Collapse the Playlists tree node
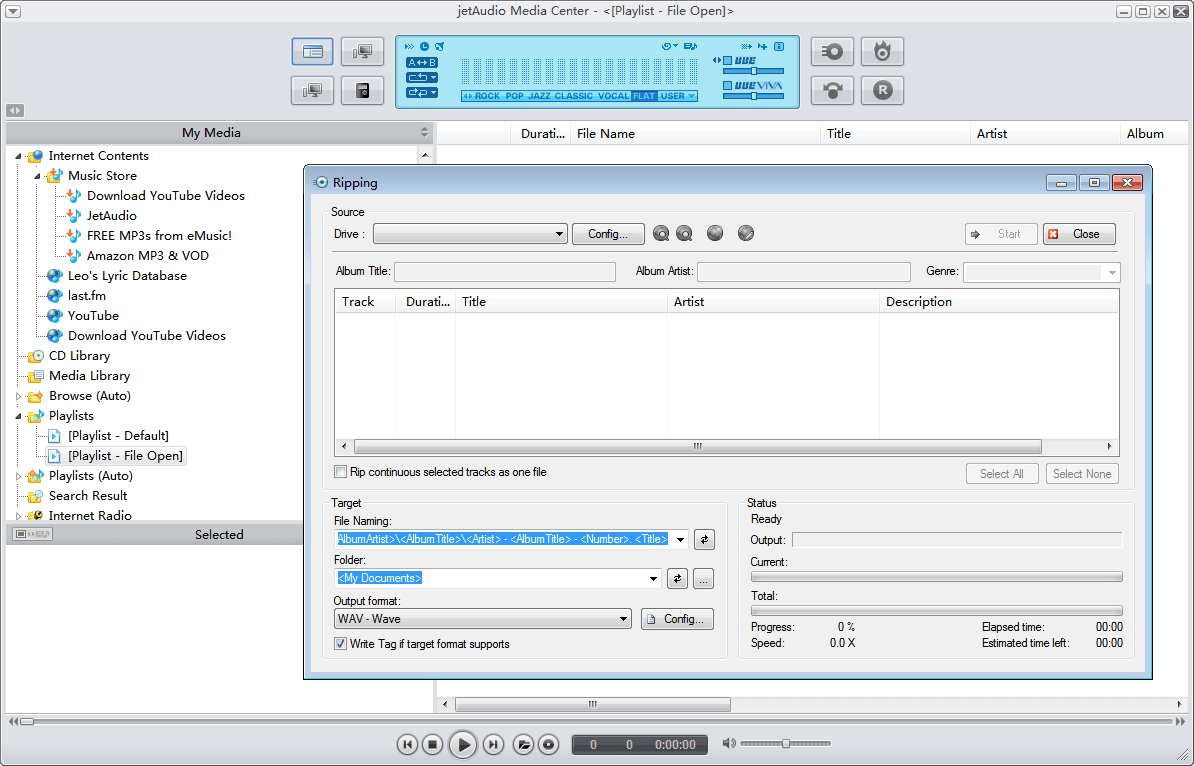Image resolution: width=1194 pixels, height=766 pixels. tap(18, 417)
